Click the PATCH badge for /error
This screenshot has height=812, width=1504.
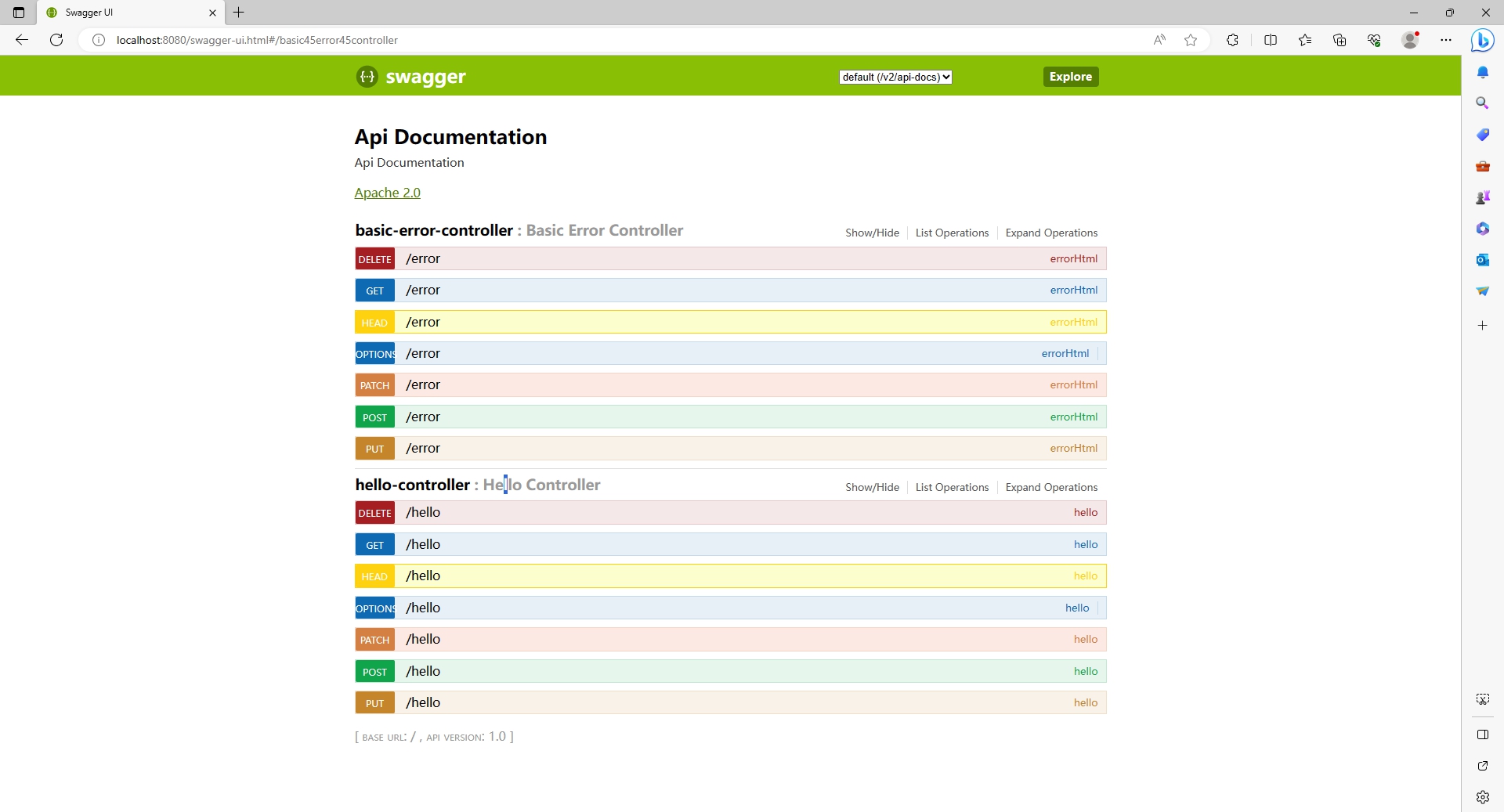click(x=374, y=385)
